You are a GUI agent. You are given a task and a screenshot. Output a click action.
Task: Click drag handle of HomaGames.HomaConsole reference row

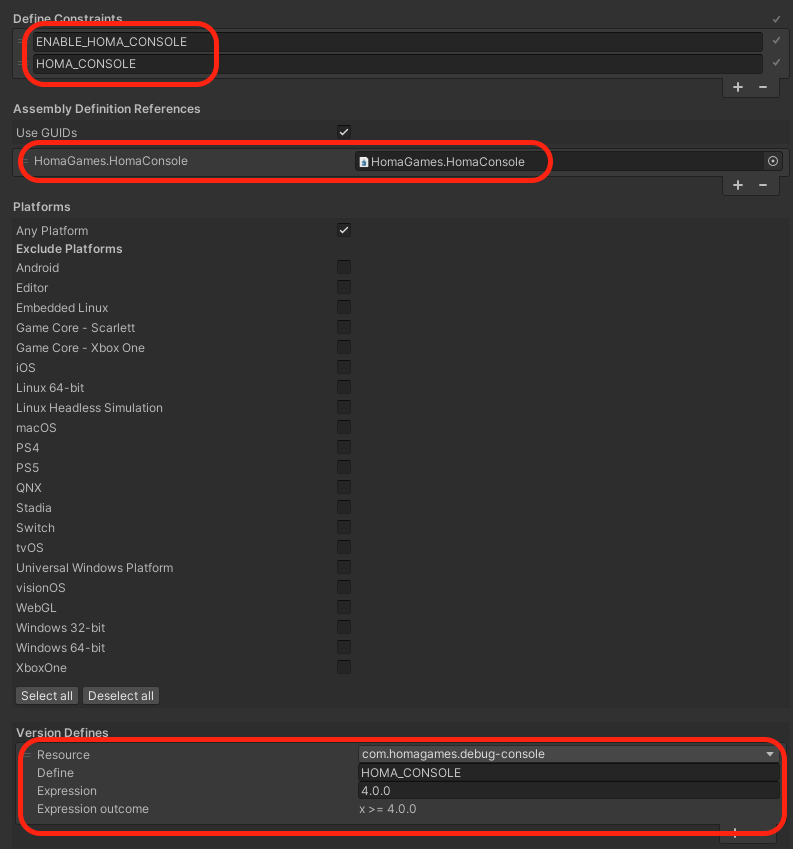click(x=24, y=161)
